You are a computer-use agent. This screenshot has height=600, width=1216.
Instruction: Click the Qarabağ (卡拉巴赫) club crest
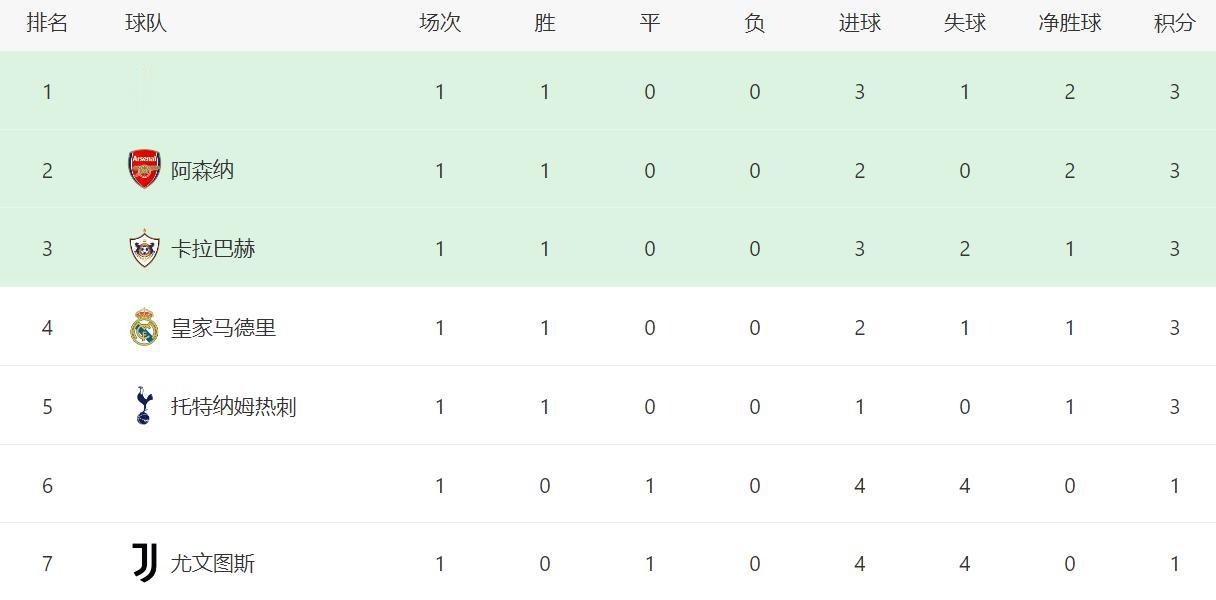[144, 249]
